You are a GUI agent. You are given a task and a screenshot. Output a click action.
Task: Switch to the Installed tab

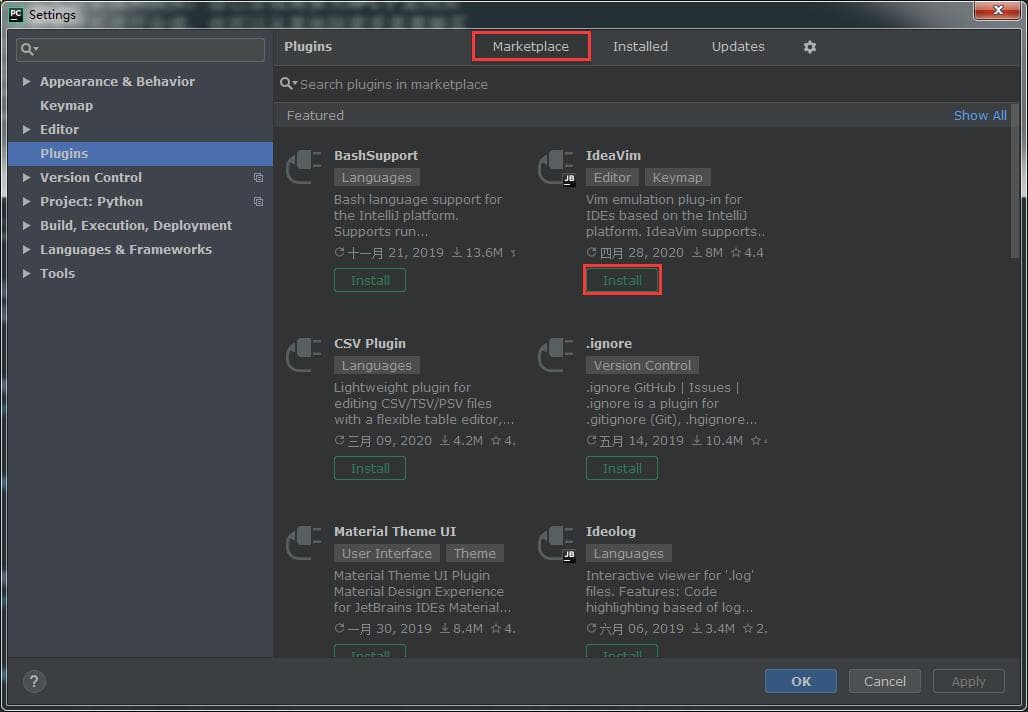[x=640, y=47]
